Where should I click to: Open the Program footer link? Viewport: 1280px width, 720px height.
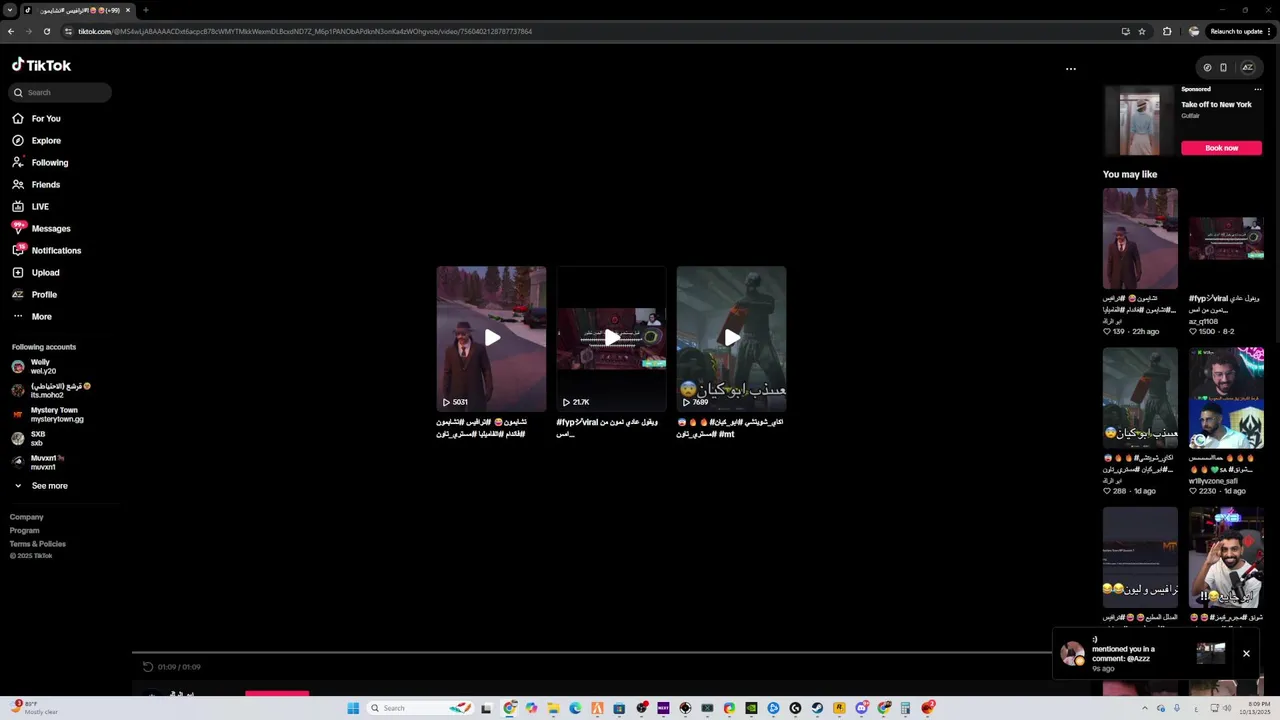pos(25,531)
